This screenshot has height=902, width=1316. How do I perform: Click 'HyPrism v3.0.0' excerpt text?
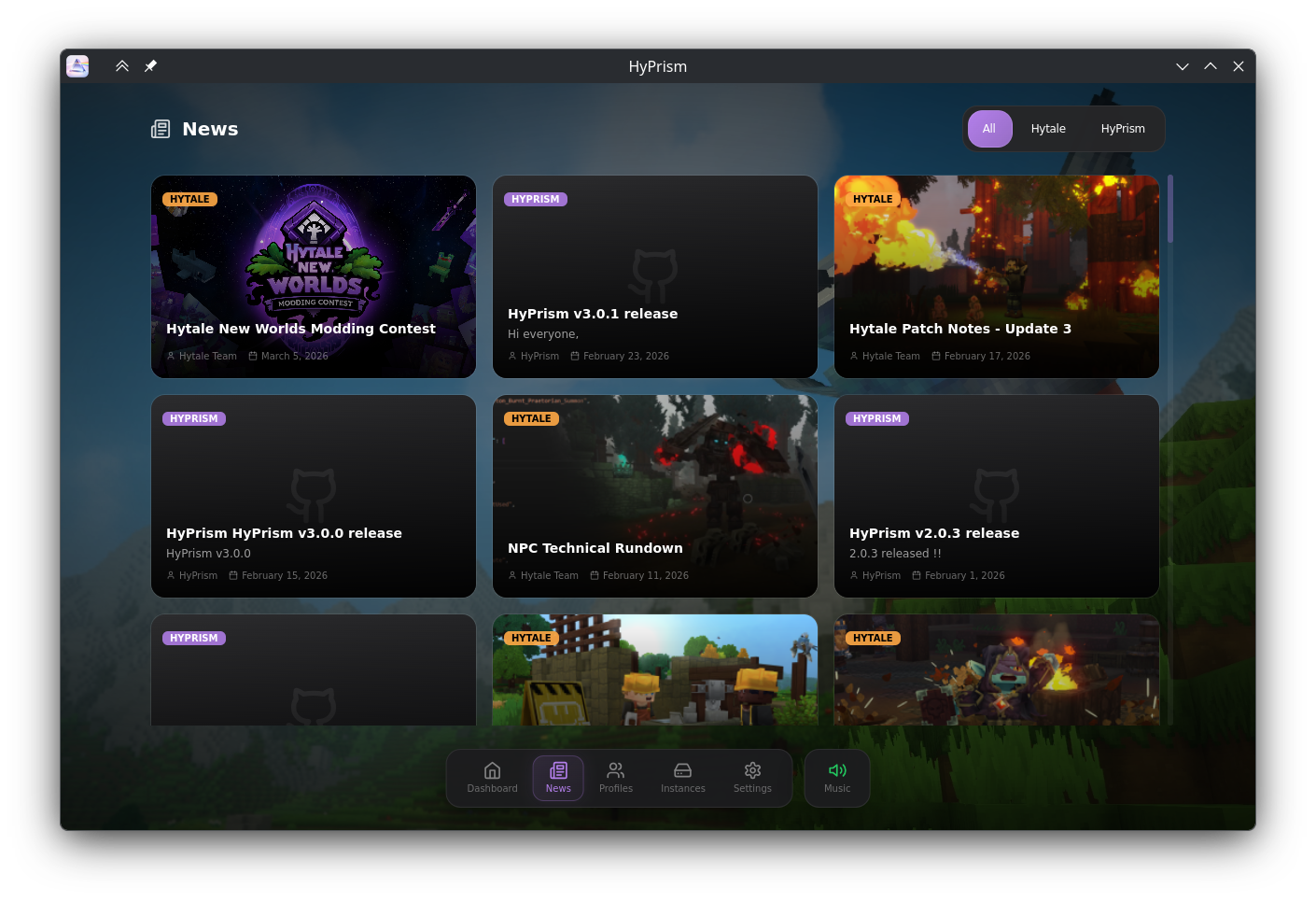click(x=208, y=554)
